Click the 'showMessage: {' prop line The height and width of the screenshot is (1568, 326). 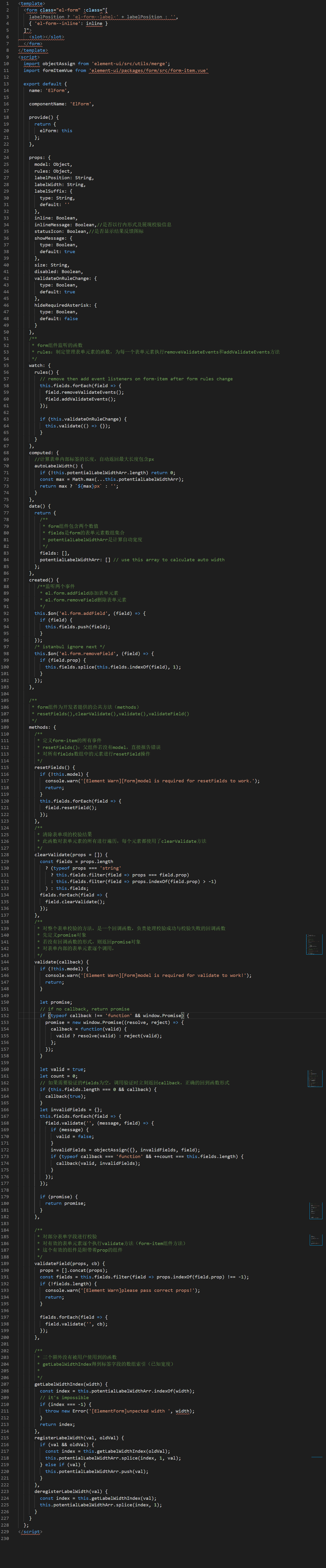tap(54, 238)
